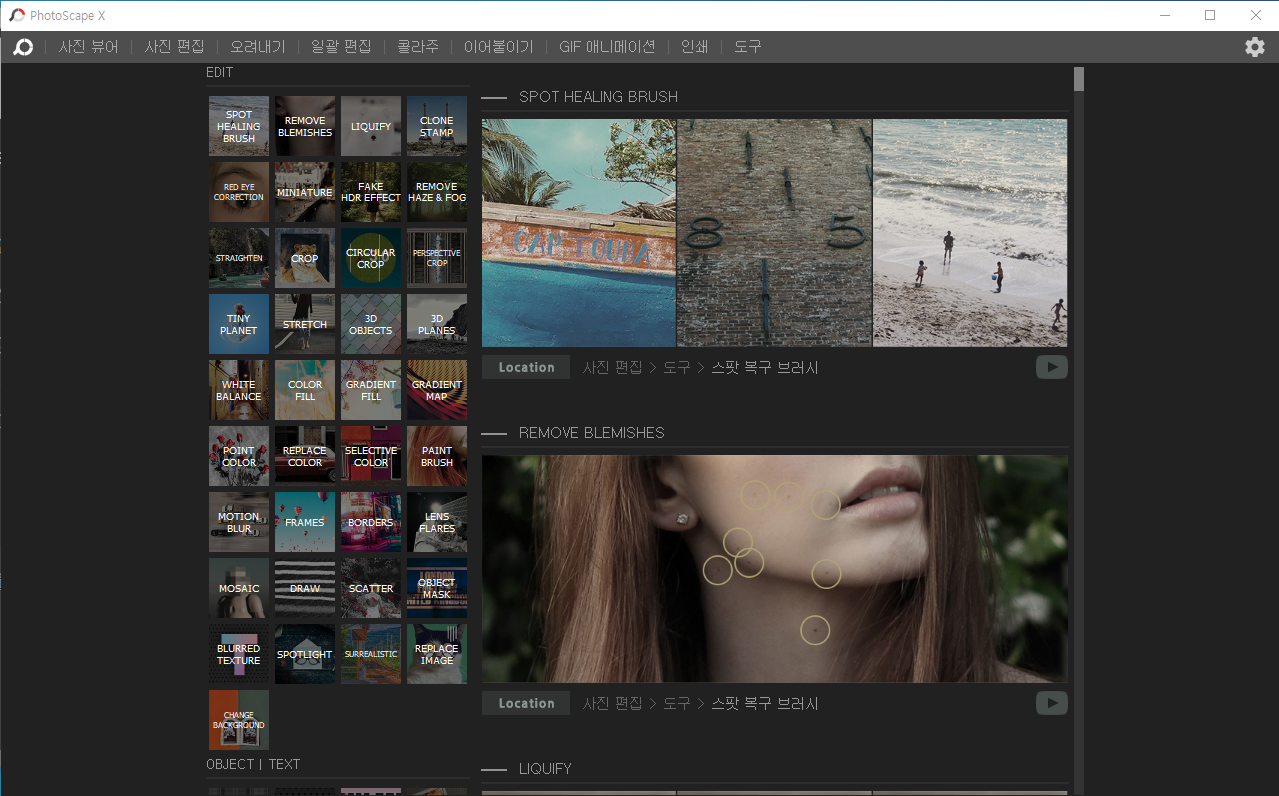Click the vertical scrollbar thumb
This screenshot has height=796, width=1279.
coord(1079,79)
